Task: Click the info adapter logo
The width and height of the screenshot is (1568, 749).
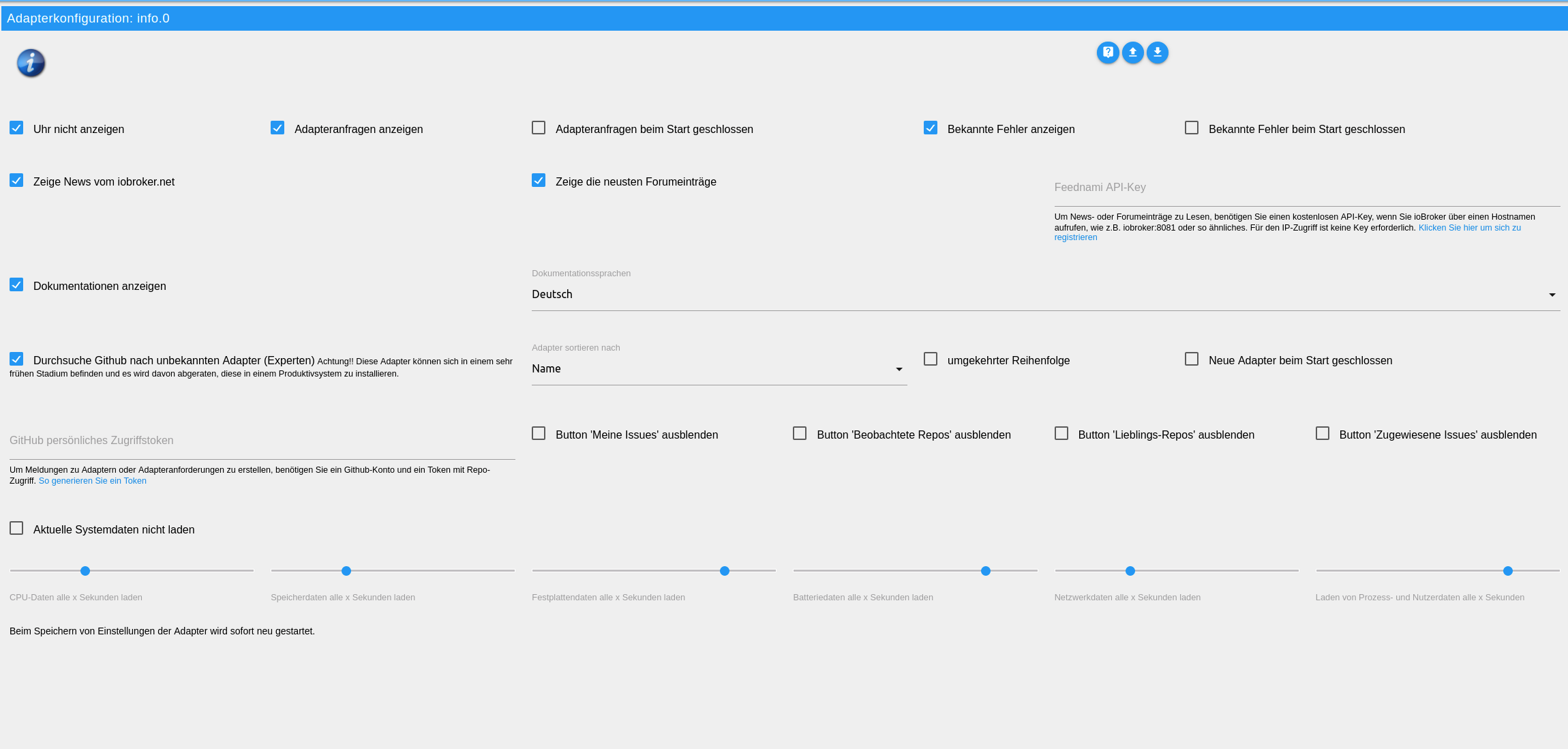Action: pyautogui.click(x=30, y=63)
